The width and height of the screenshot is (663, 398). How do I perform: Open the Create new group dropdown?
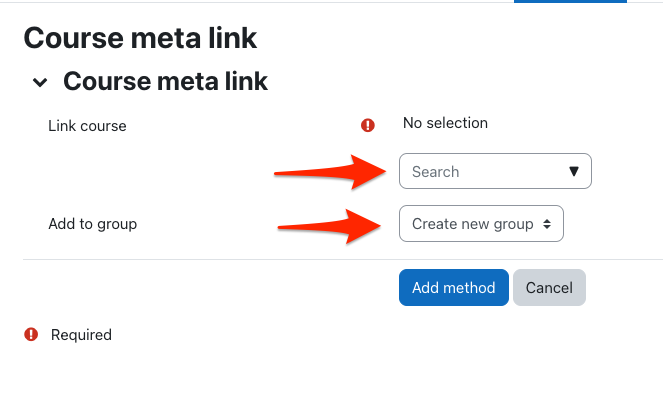tap(481, 224)
